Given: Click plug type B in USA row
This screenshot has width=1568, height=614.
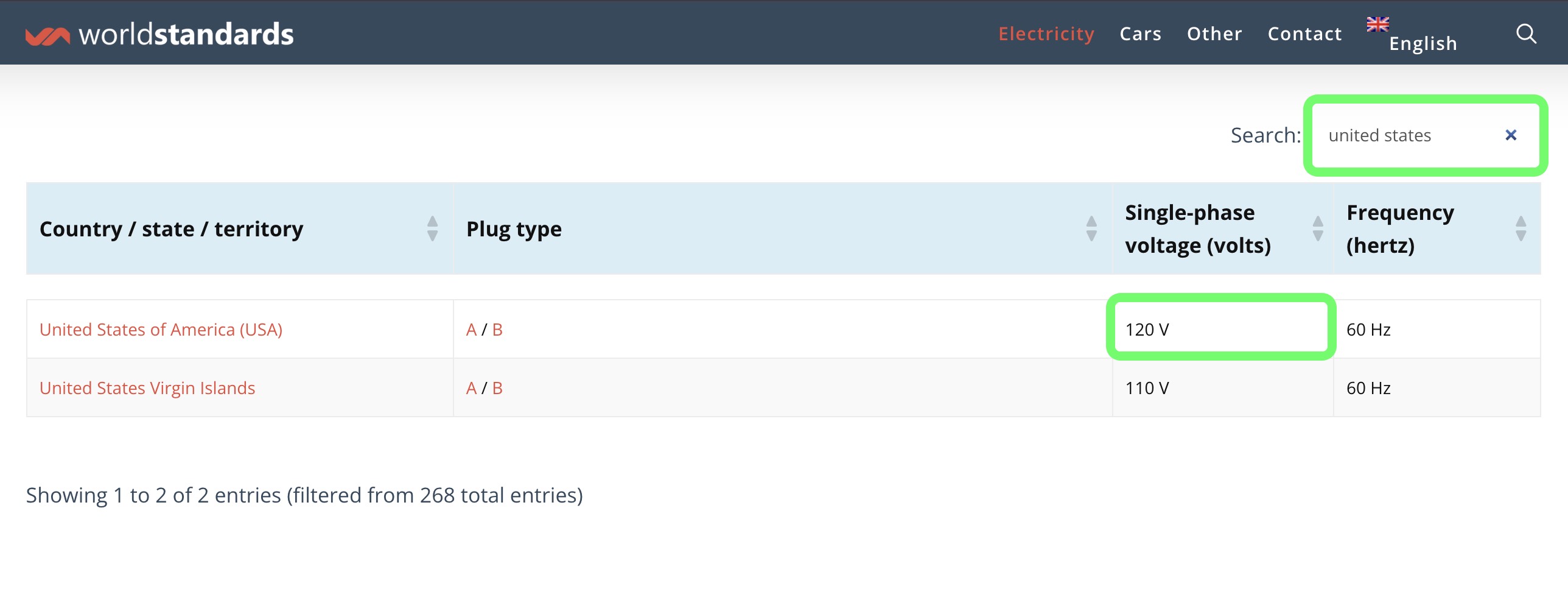Looking at the screenshot, I should 497,330.
